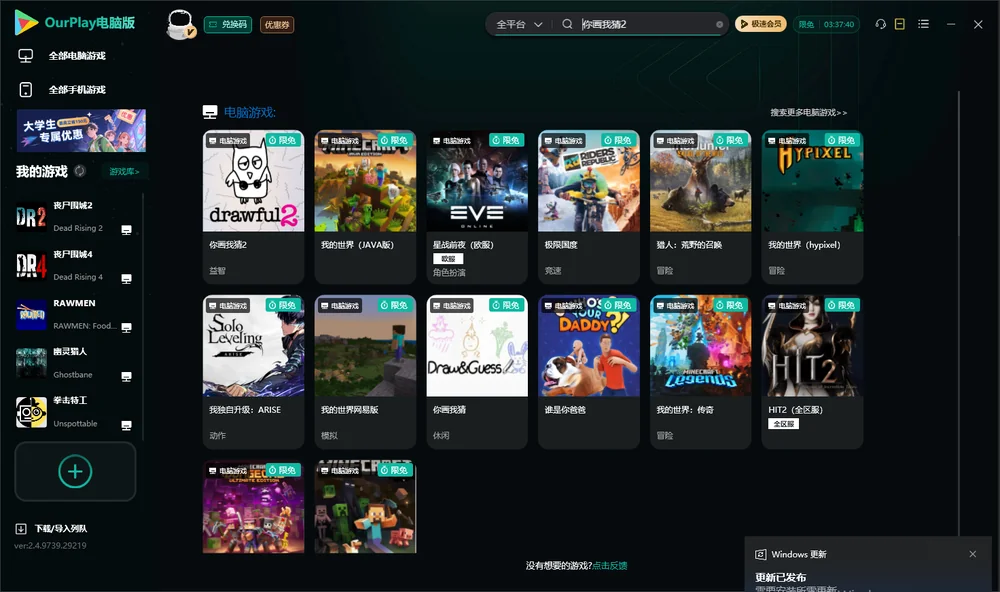Click PC icon next to Unspottable

click(x=126, y=426)
